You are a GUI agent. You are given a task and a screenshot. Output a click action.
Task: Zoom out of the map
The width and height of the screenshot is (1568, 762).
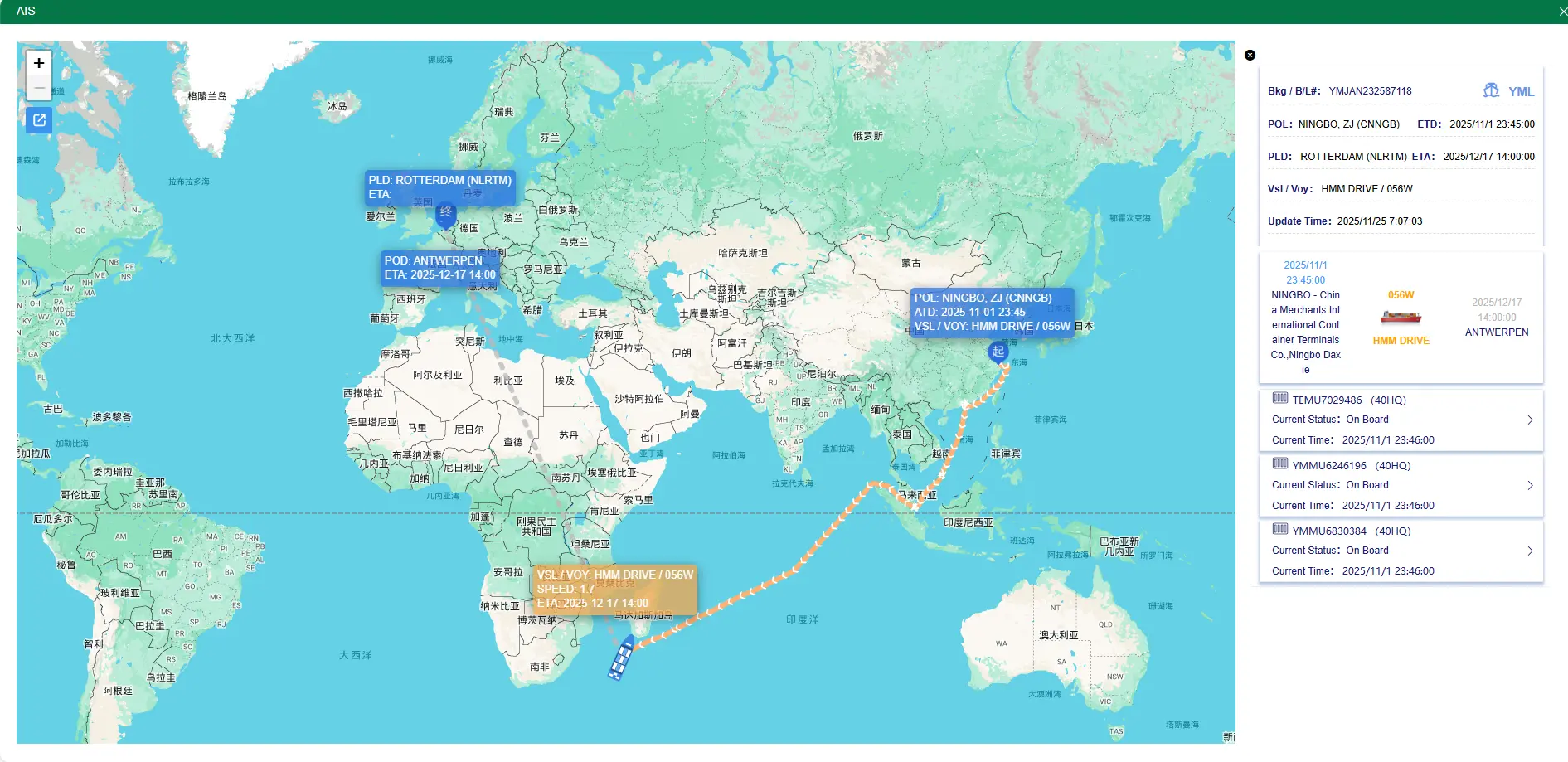point(39,88)
